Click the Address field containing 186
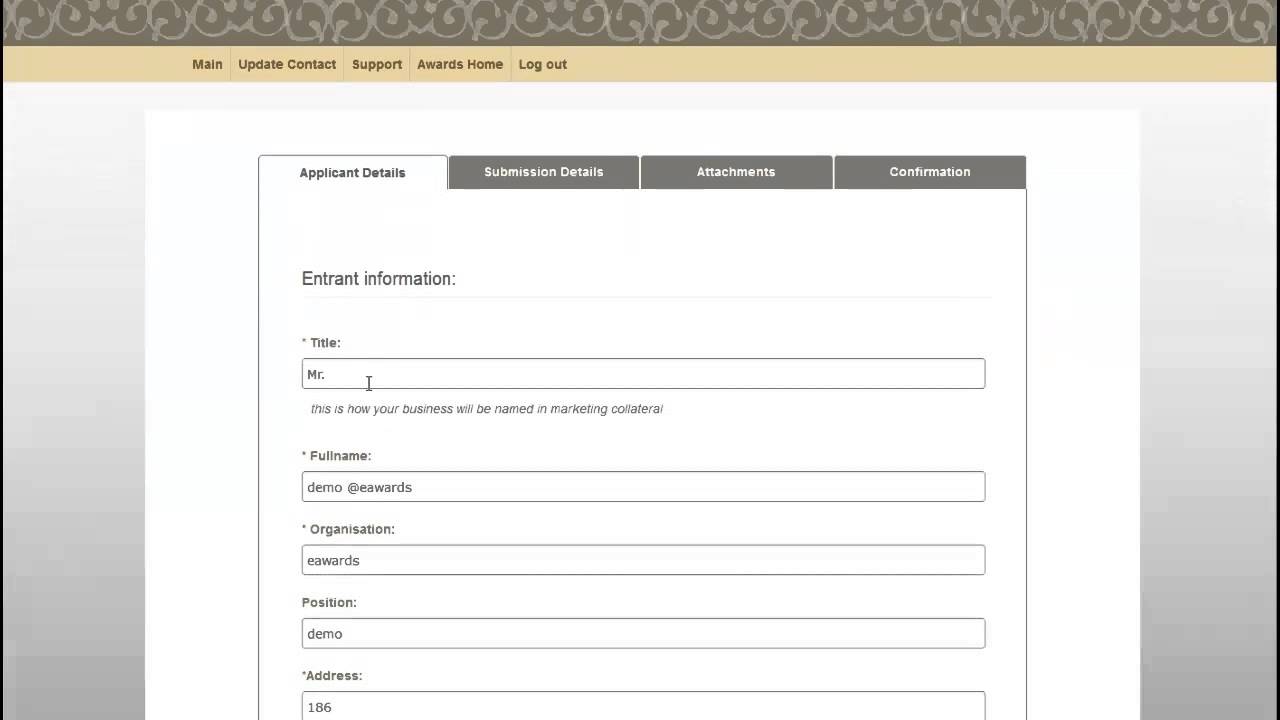Screen dimensions: 1280x720 coord(643,705)
